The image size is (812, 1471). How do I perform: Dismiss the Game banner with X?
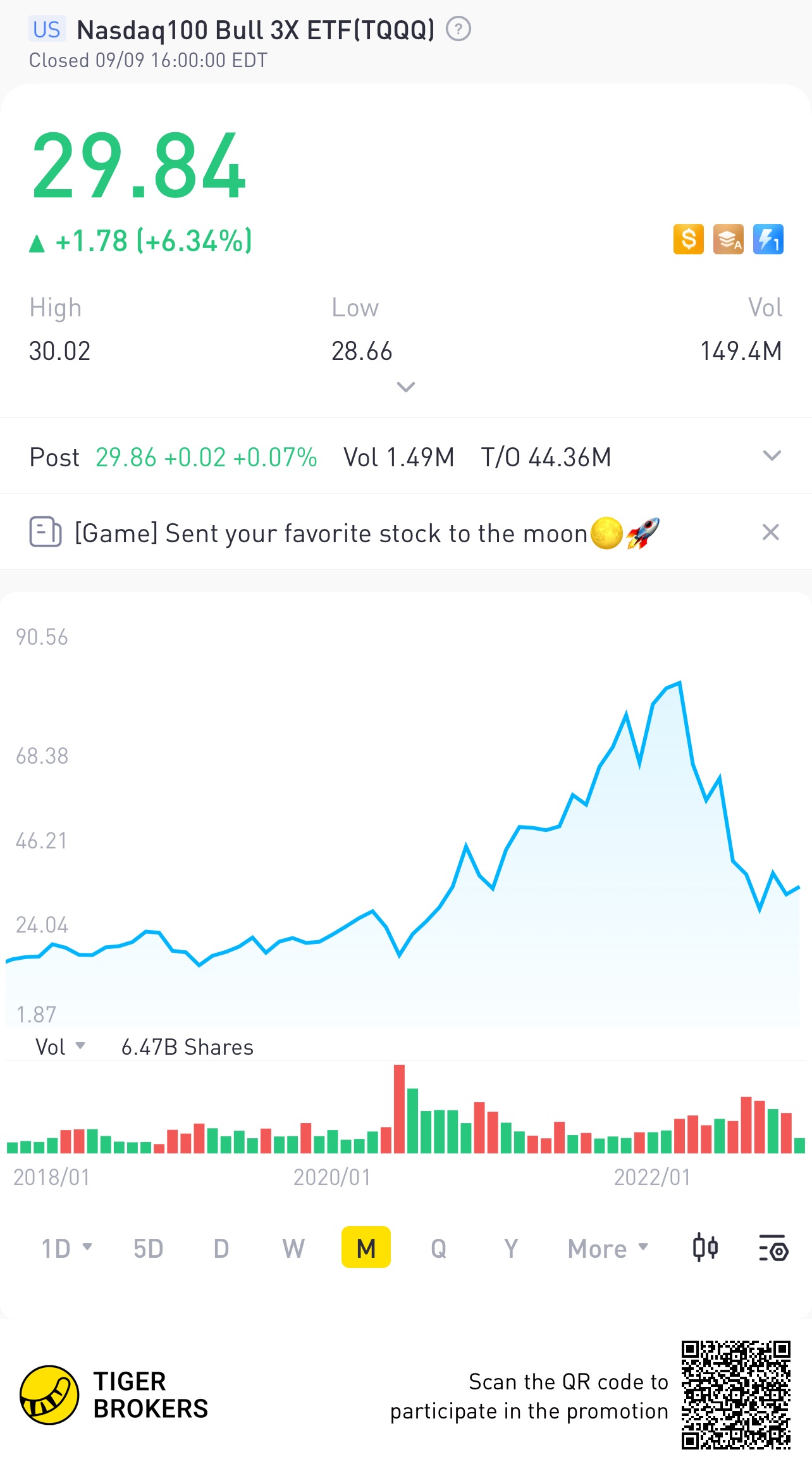(x=770, y=532)
